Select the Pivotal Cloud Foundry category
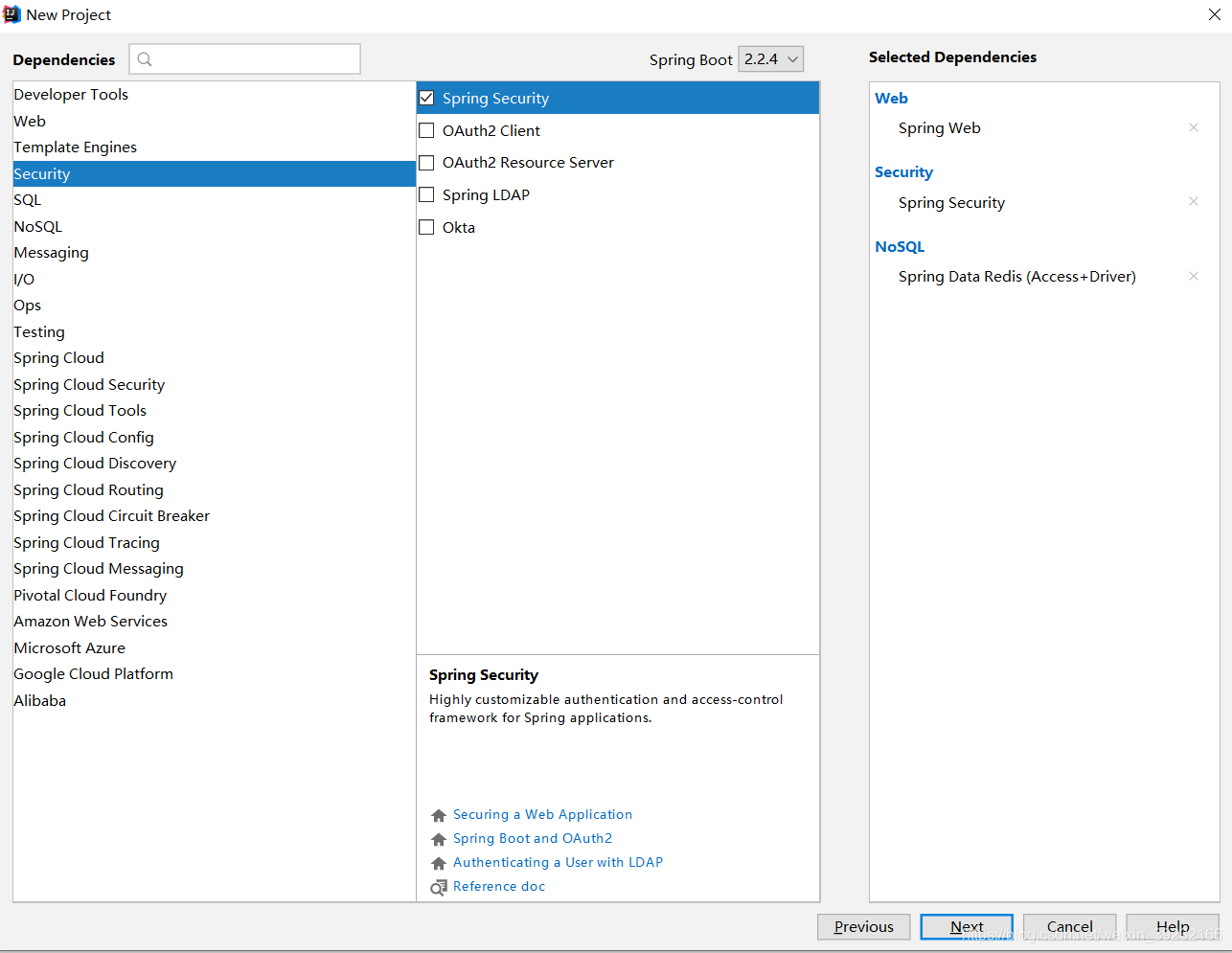Screen dimensions: 1232x953 point(214,595)
